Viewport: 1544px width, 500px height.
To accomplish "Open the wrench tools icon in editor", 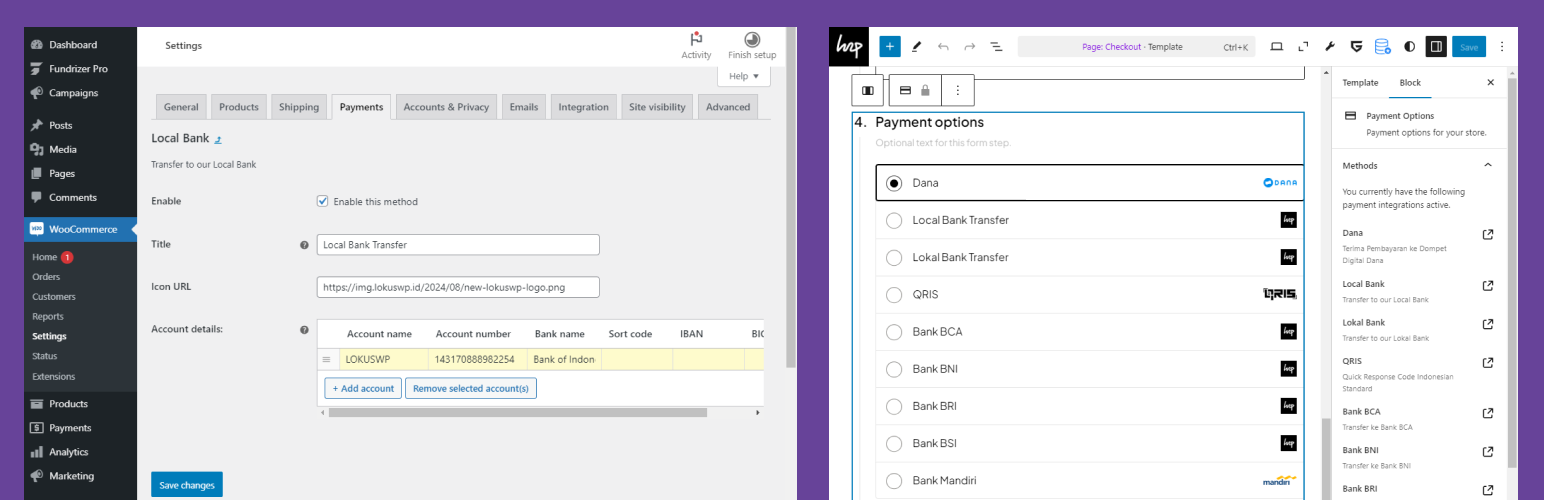I will (x=1330, y=46).
